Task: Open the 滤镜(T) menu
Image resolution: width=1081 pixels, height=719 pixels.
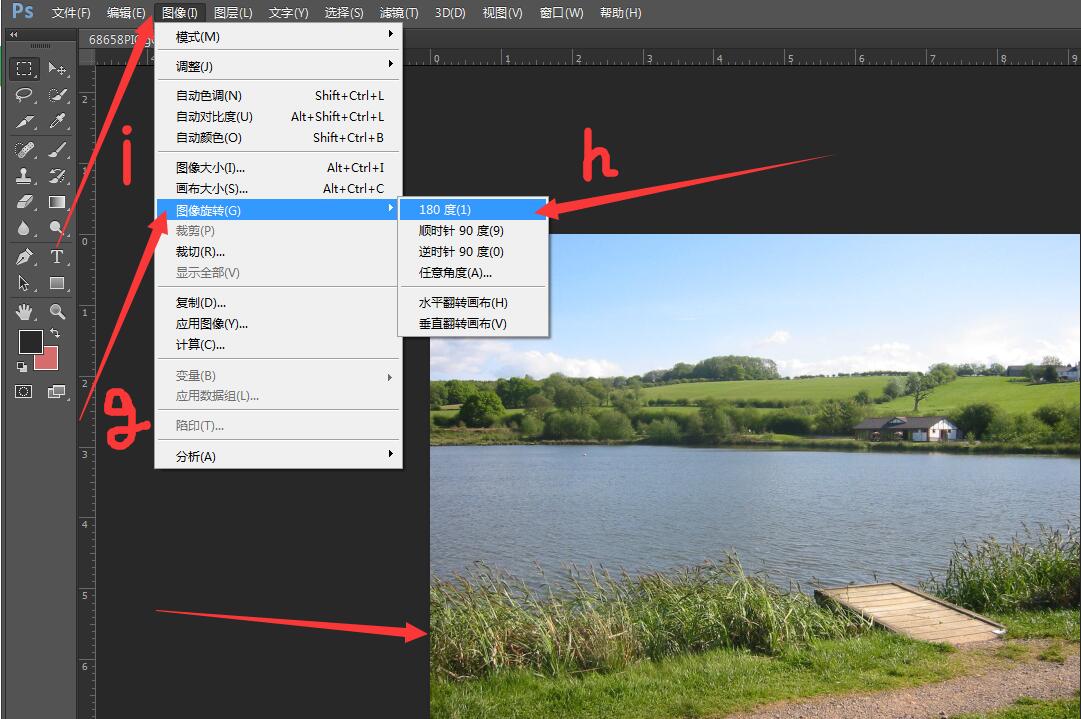Action: [399, 12]
